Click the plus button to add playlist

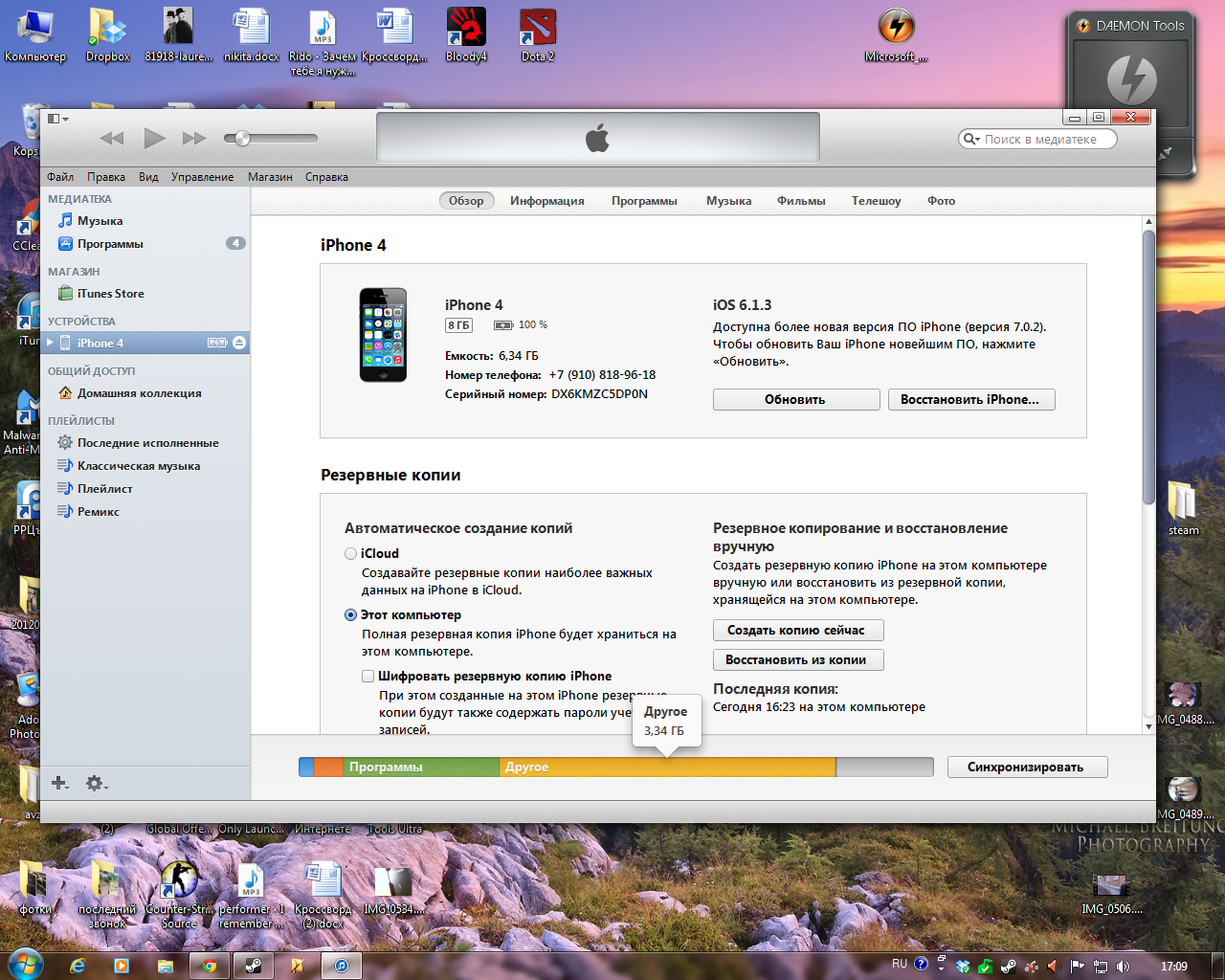pos(59,783)
